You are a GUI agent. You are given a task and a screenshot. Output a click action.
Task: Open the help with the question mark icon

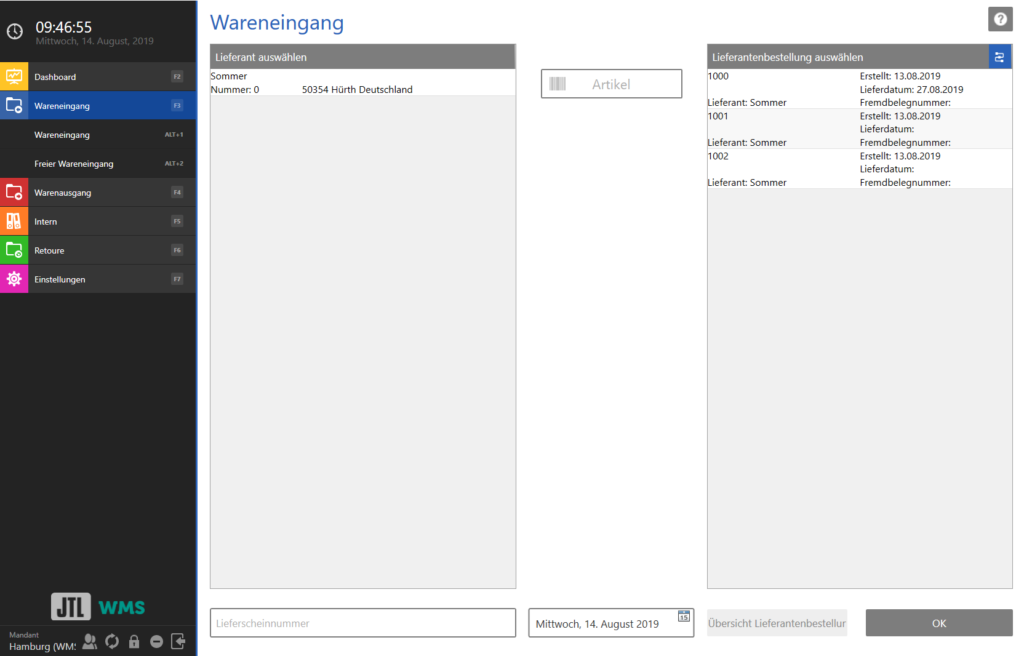pyautogui.click(x=999, y=19)
